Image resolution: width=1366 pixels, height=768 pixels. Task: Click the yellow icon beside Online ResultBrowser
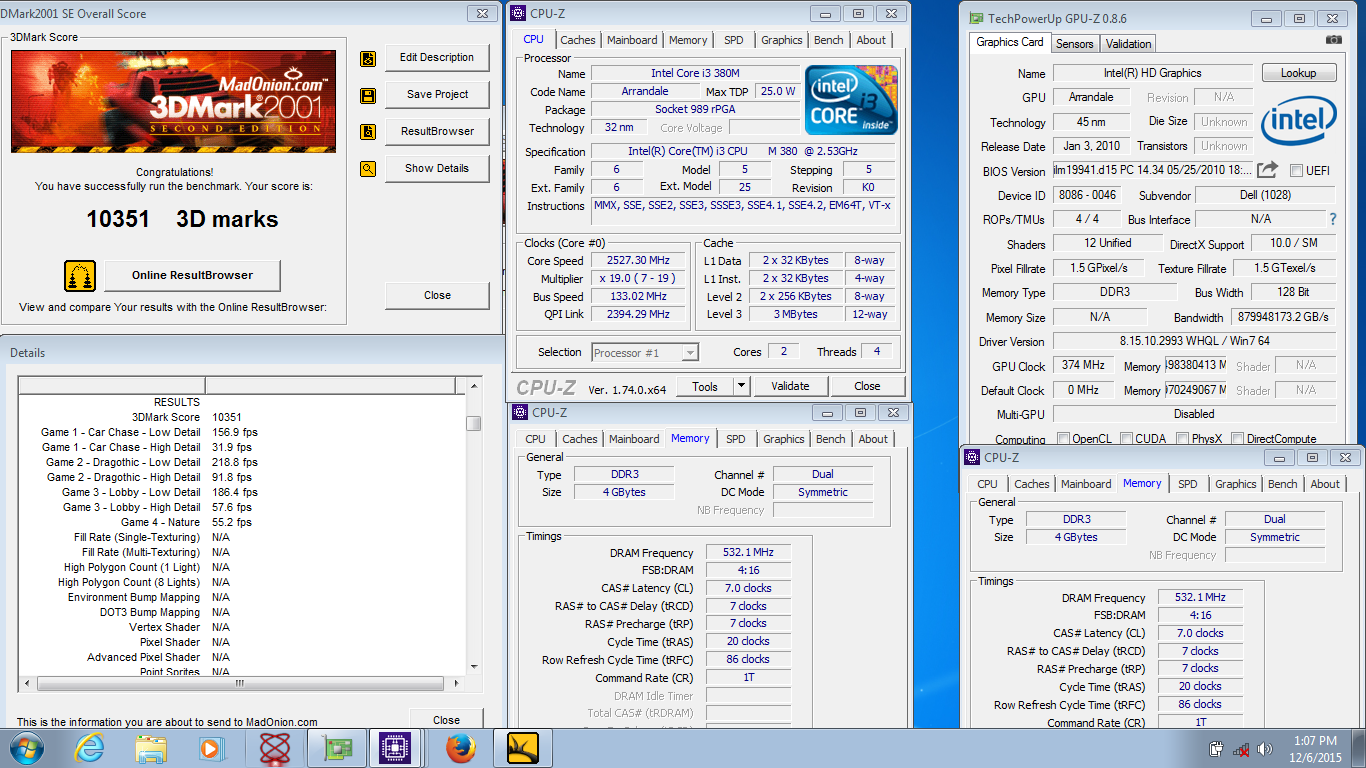80,275
